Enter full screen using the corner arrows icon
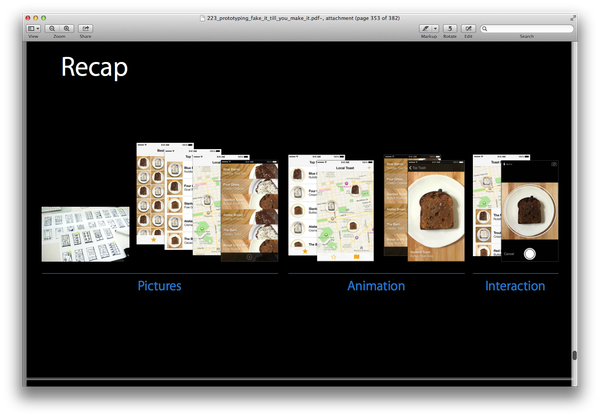 click(x=572, y=18)
